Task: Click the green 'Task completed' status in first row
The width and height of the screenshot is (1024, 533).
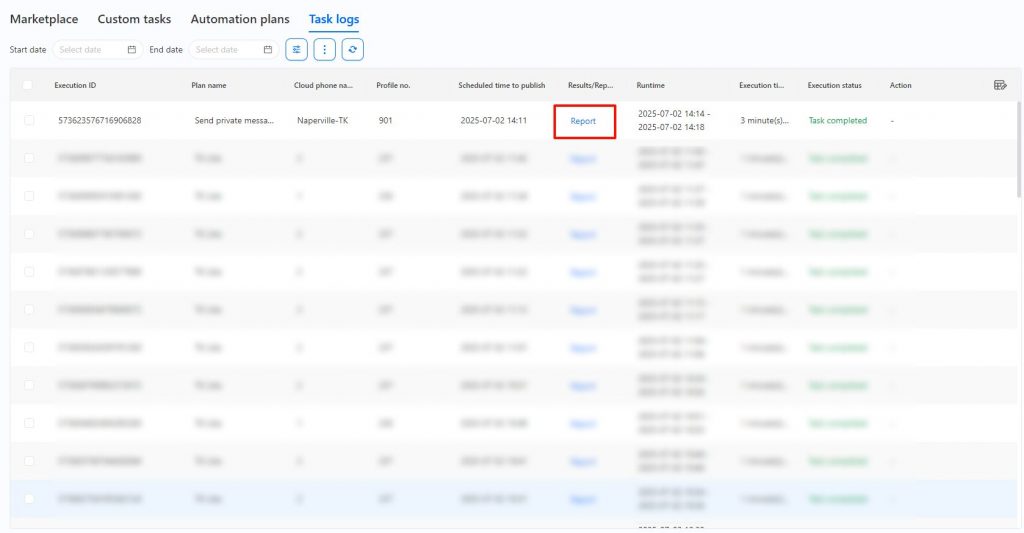Action: click(838, 120)
